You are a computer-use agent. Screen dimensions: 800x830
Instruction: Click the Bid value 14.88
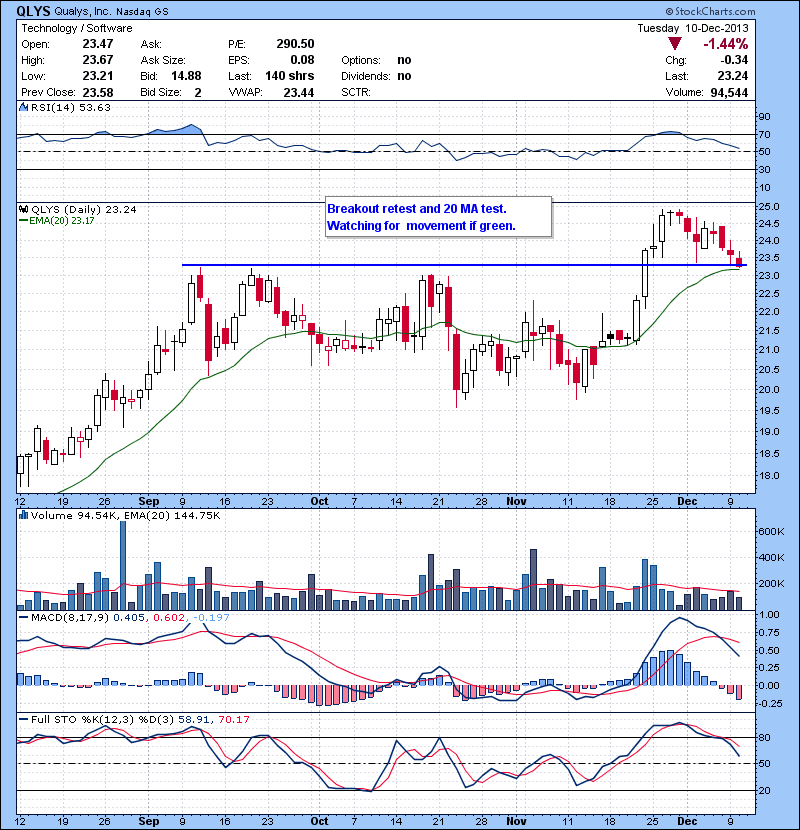coord(186,76)
